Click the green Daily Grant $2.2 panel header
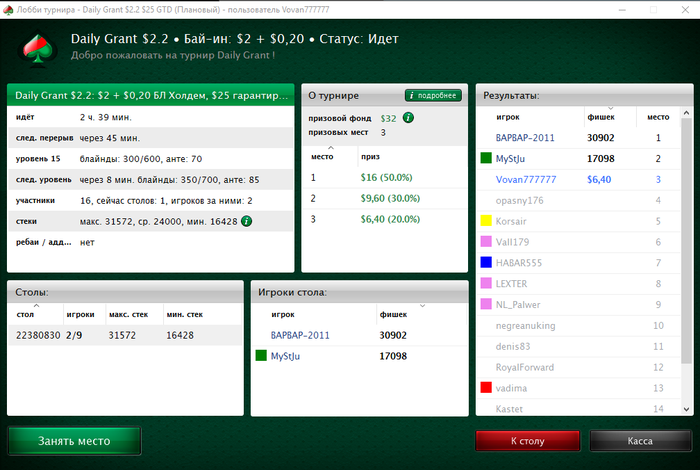 coord(150,95)
